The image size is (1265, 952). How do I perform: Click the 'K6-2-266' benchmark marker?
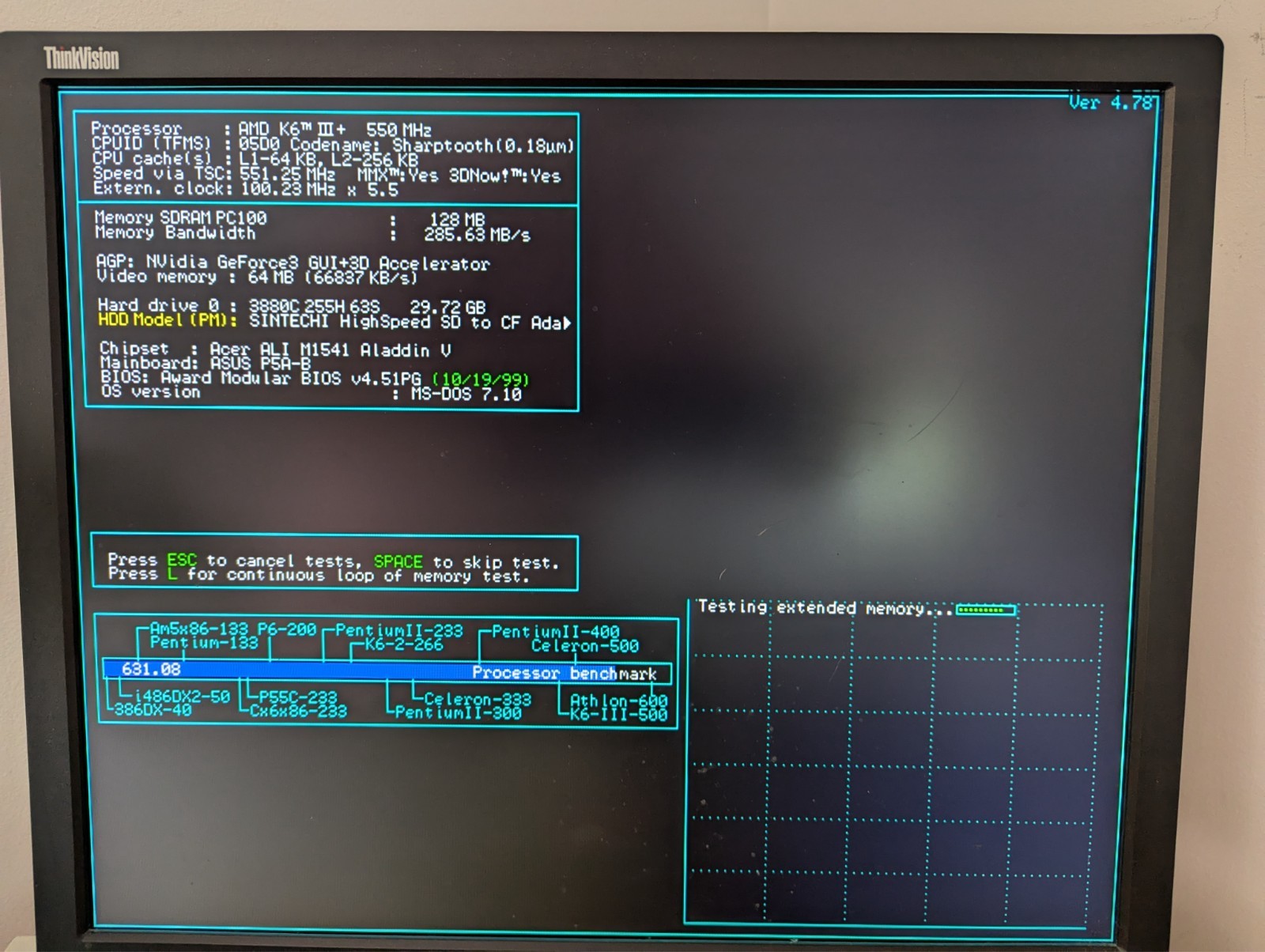click(404, 644)
